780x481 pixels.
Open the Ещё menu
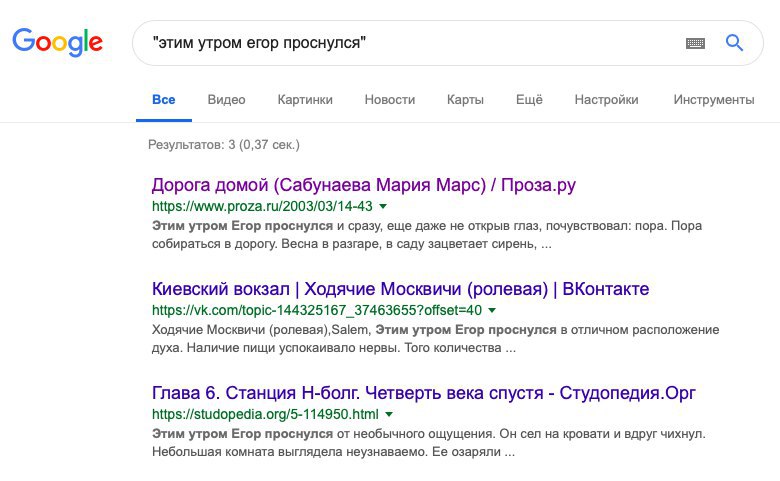[529, 99]
